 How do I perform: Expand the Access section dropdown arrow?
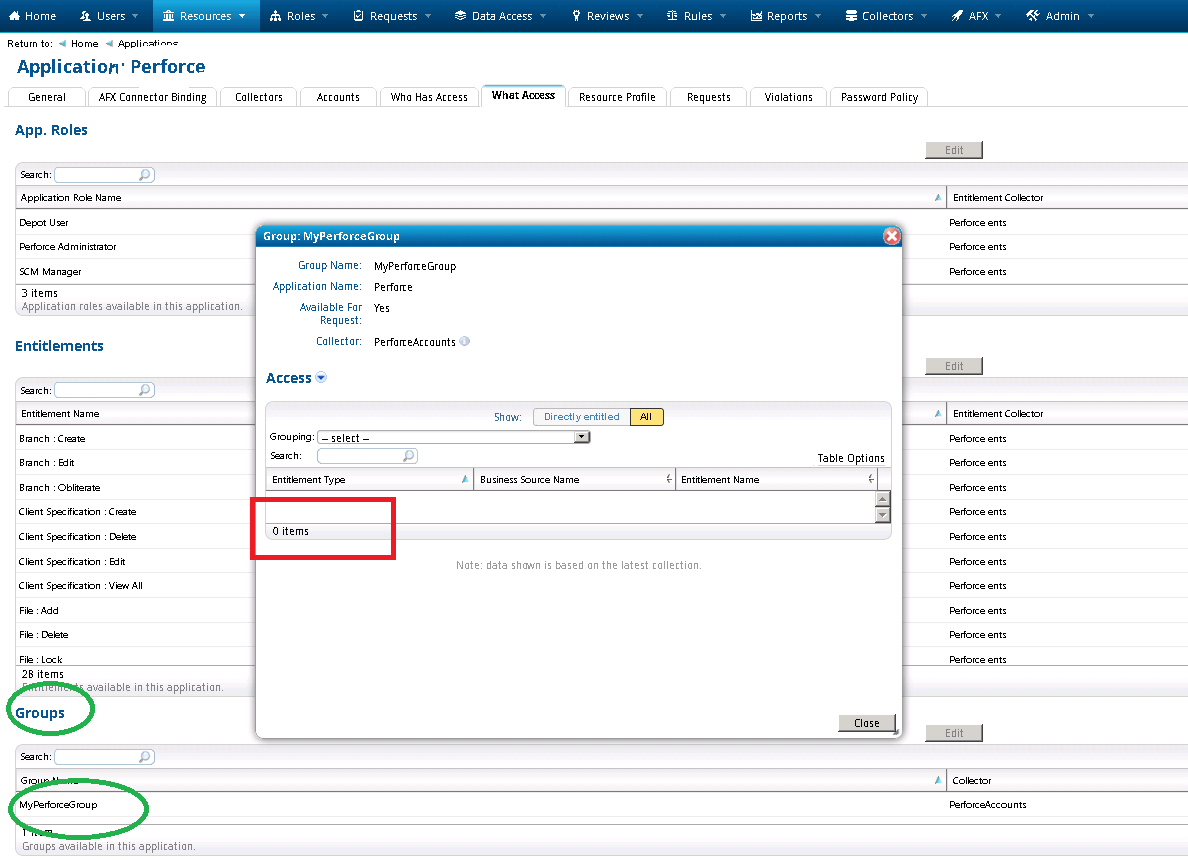tap(321, 378)
